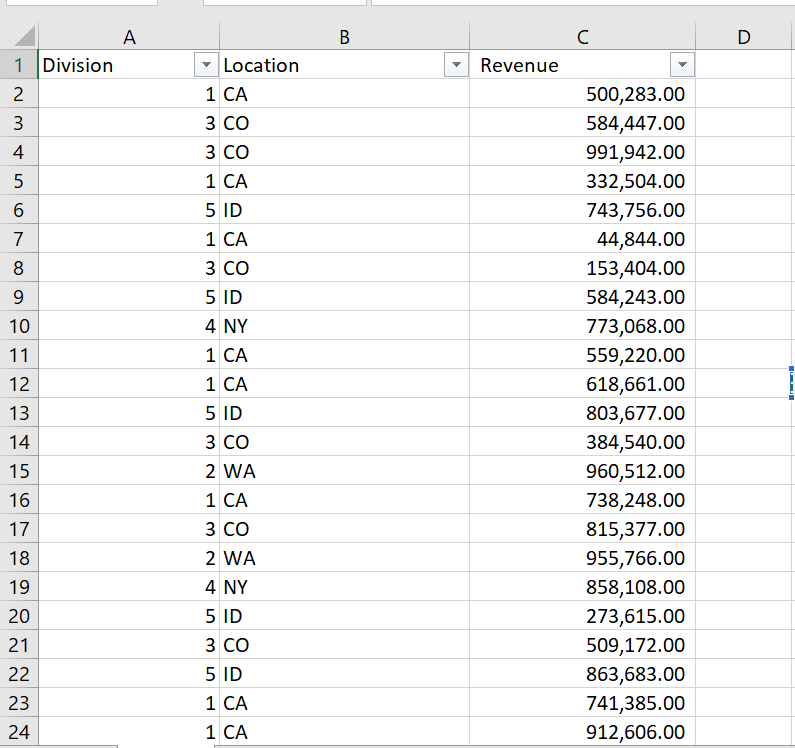Select row 10 by its row number
The height and width of the screenshot is (748, 795).
[x=18, y=326]
